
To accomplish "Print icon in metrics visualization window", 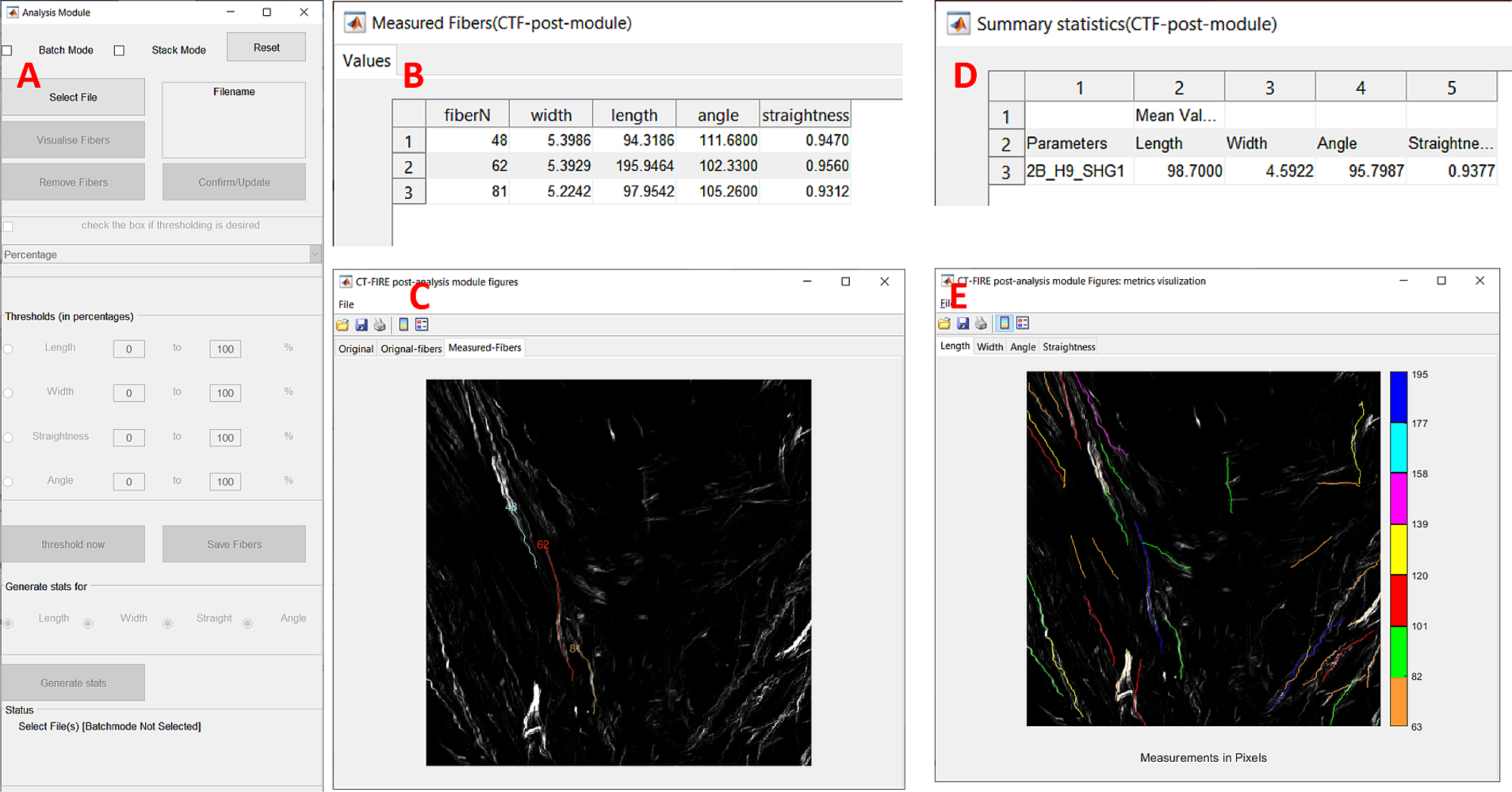I will click(x=981, y=323).
